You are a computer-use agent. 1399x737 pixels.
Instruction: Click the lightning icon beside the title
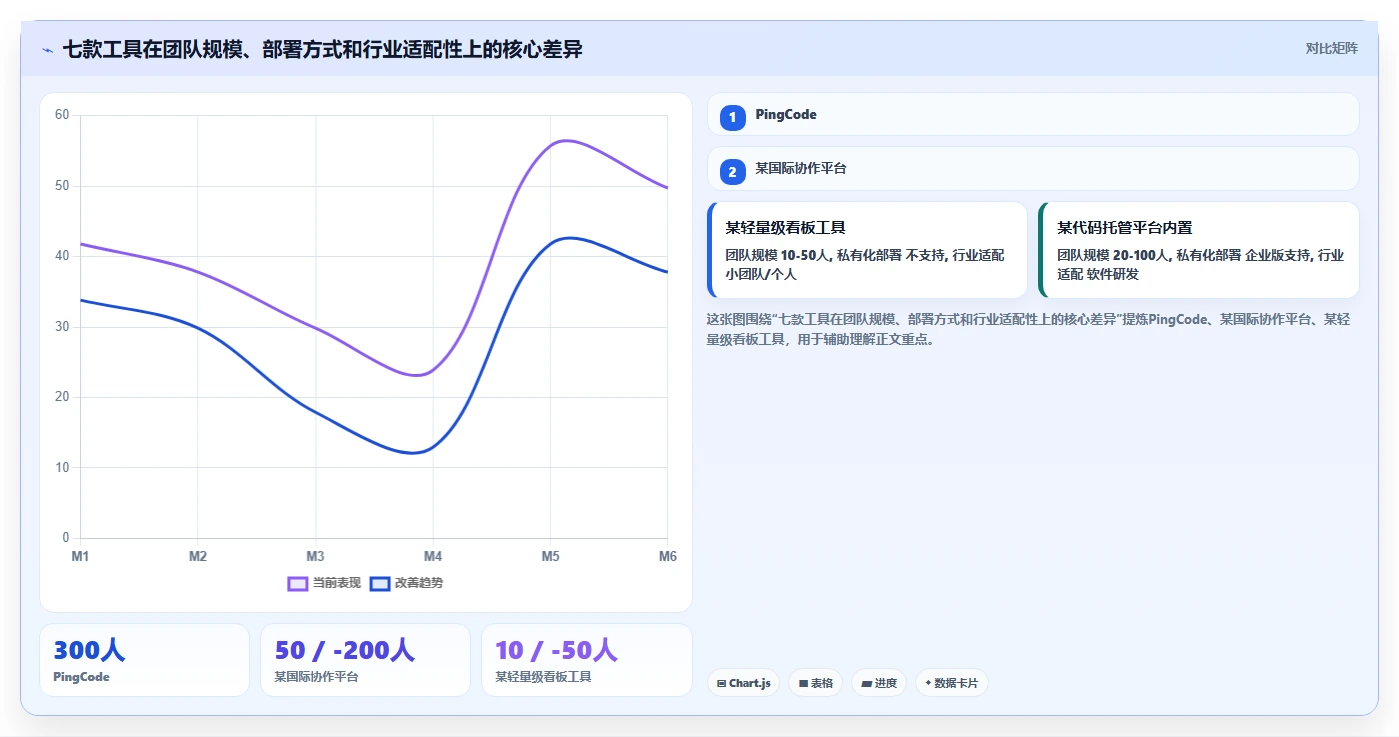48,49
